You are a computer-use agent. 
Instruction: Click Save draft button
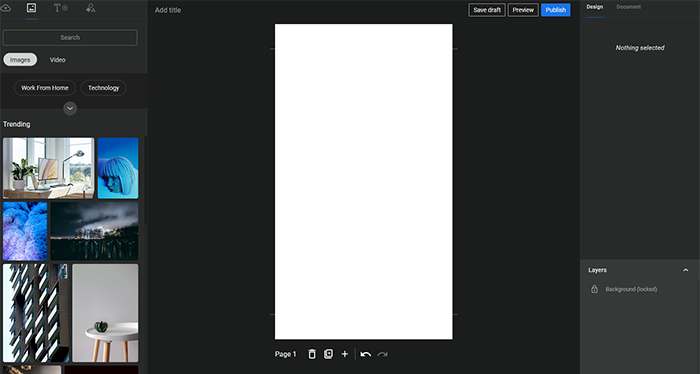pos(487,10)
